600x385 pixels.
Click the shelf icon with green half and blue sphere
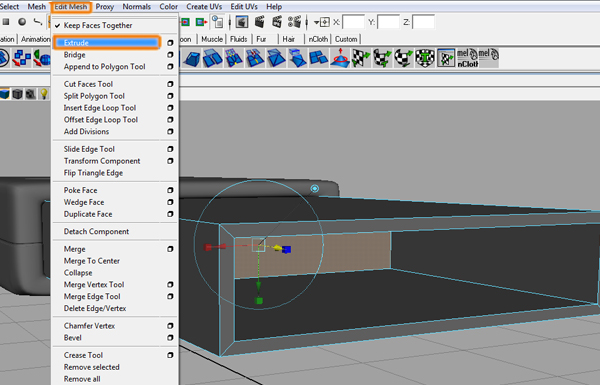[42, 59]
